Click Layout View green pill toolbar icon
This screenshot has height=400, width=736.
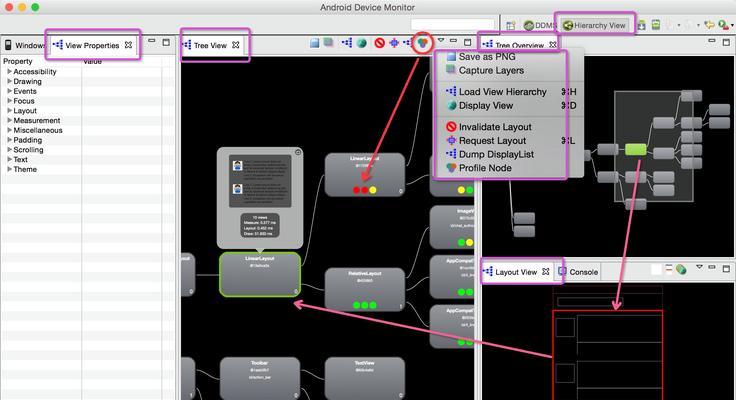(x=682, y=269)
